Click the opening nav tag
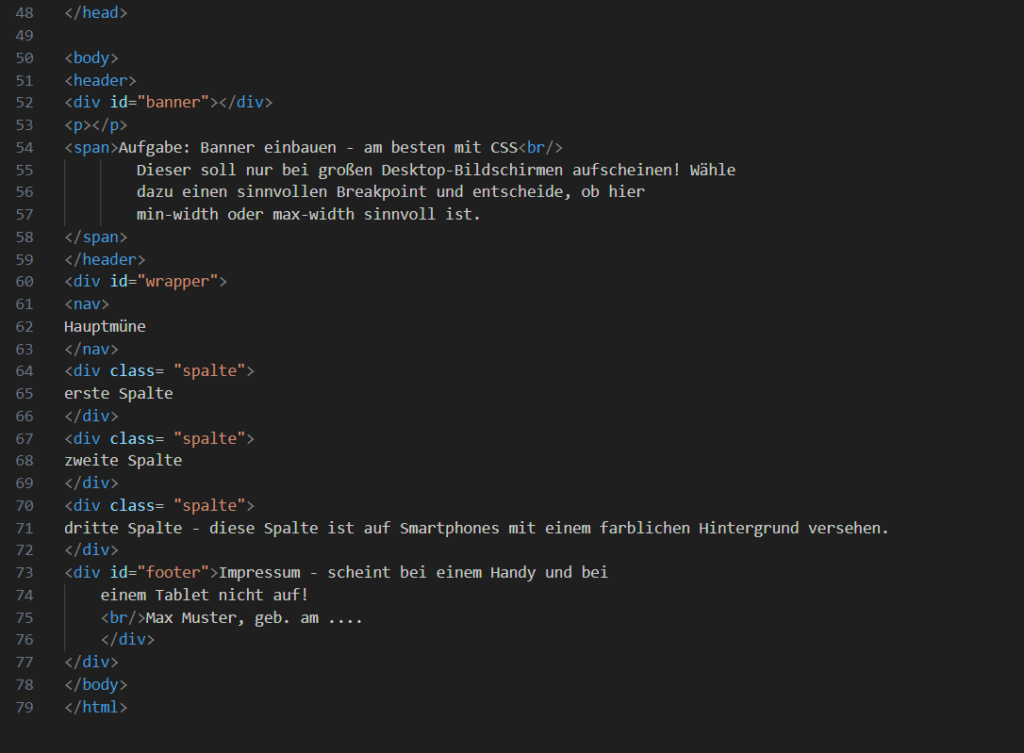This screenshot has width=1024, height=753. 86,303
